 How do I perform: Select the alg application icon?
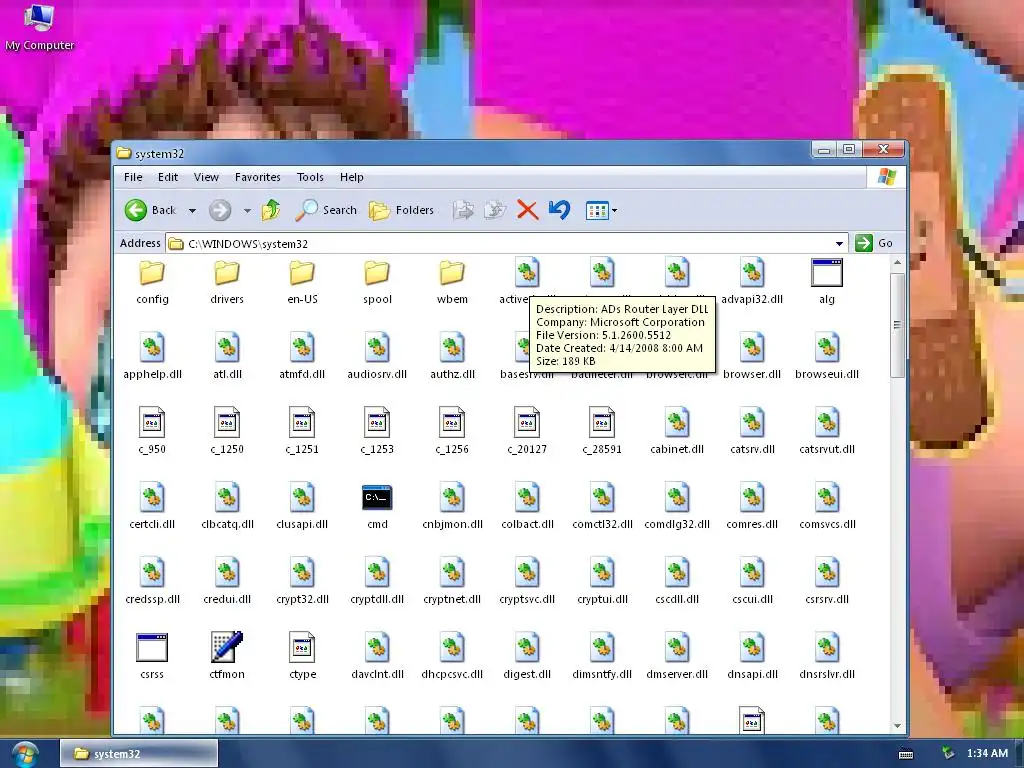(827, 282)
